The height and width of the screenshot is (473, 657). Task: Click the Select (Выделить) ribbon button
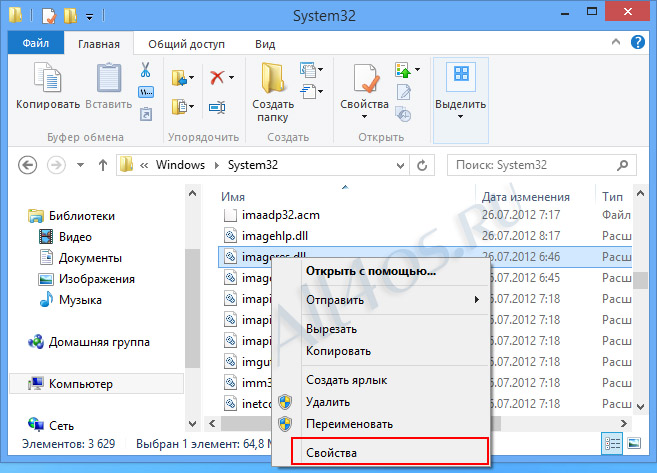pos(460,101)
